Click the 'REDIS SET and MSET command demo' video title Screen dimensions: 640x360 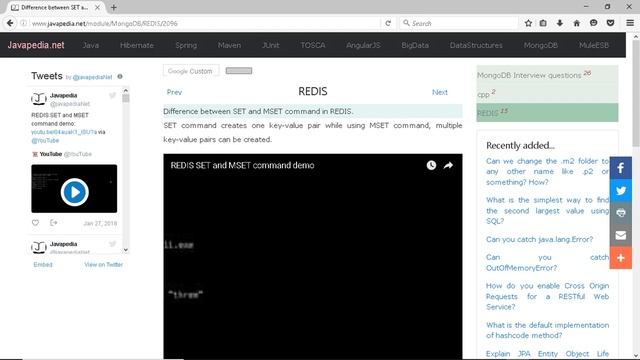[x=242, y=165]
